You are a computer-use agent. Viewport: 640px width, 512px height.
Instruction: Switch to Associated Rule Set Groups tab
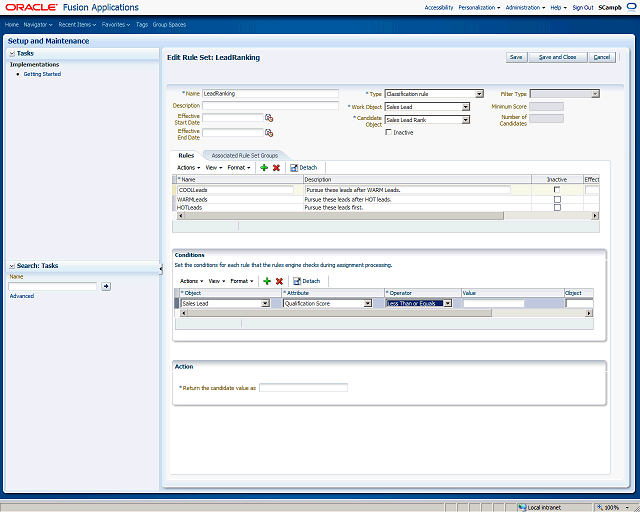(244, 156)
